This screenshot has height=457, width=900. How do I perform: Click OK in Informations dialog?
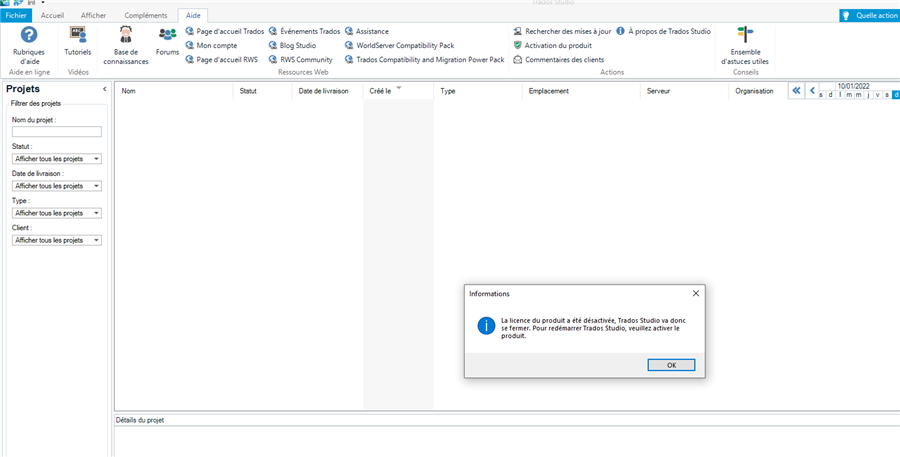(671, 365)
